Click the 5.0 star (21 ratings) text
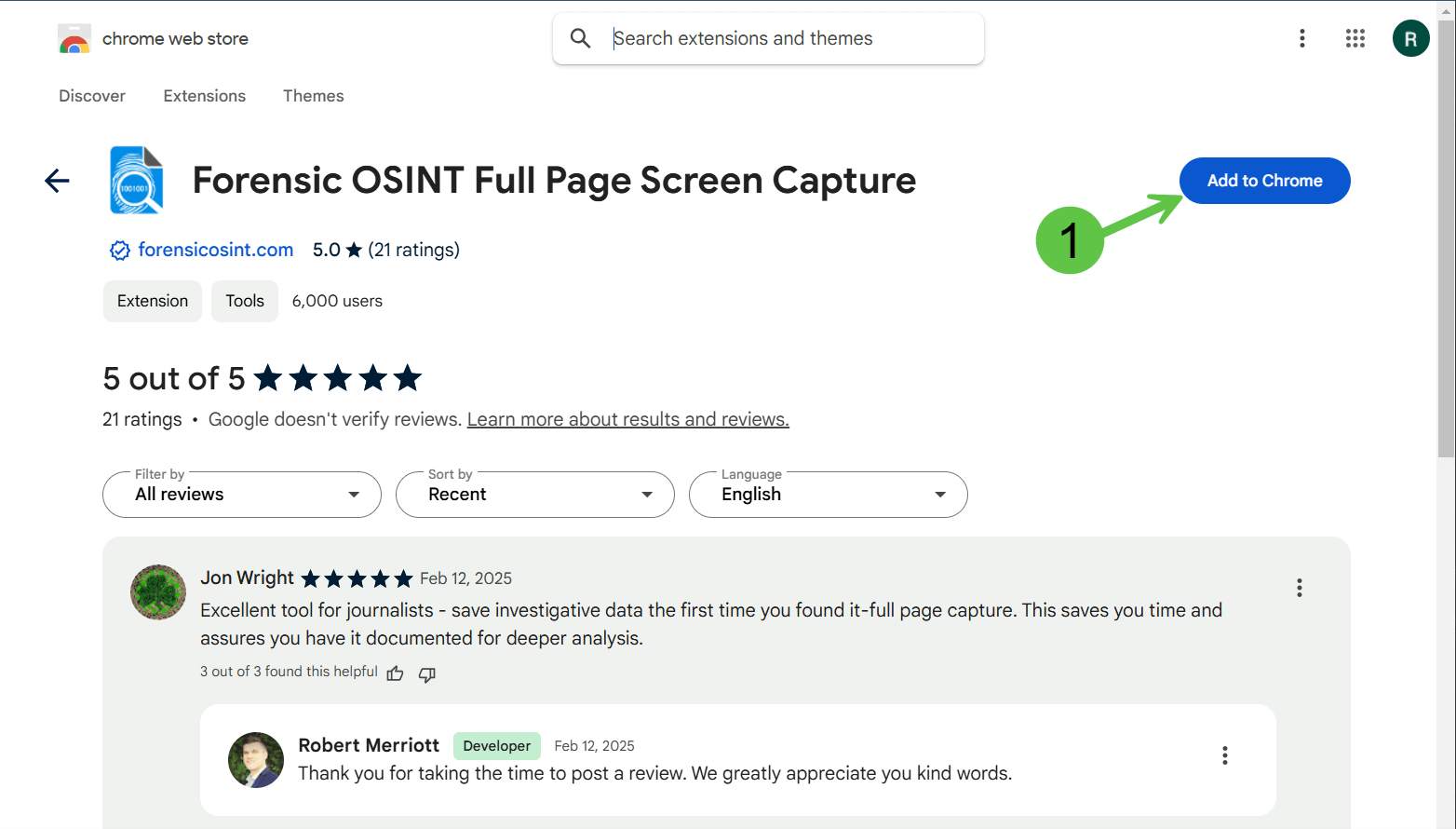1456x829 pixels. pyautogui.click(x=386, y=250)
